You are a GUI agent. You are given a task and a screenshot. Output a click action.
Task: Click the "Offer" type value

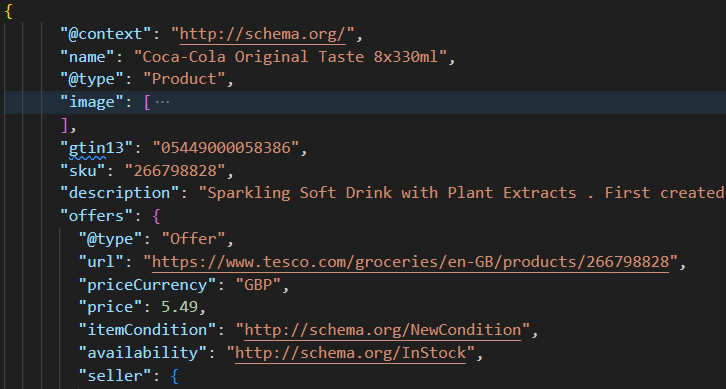(194, 239)
